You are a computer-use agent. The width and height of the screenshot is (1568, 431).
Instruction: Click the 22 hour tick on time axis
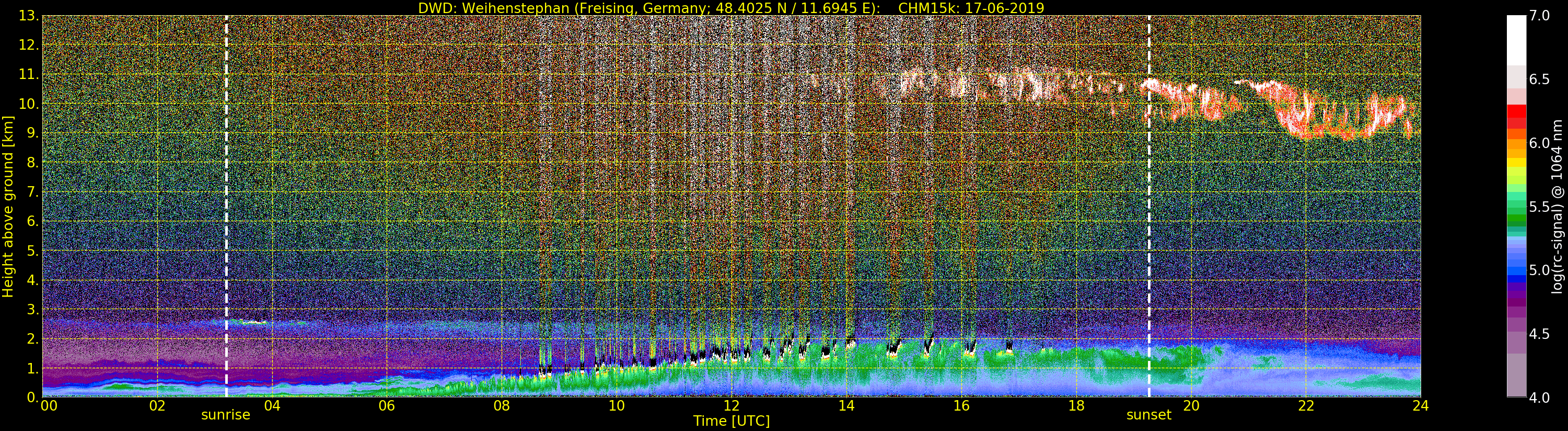[x=1306, y=406]
